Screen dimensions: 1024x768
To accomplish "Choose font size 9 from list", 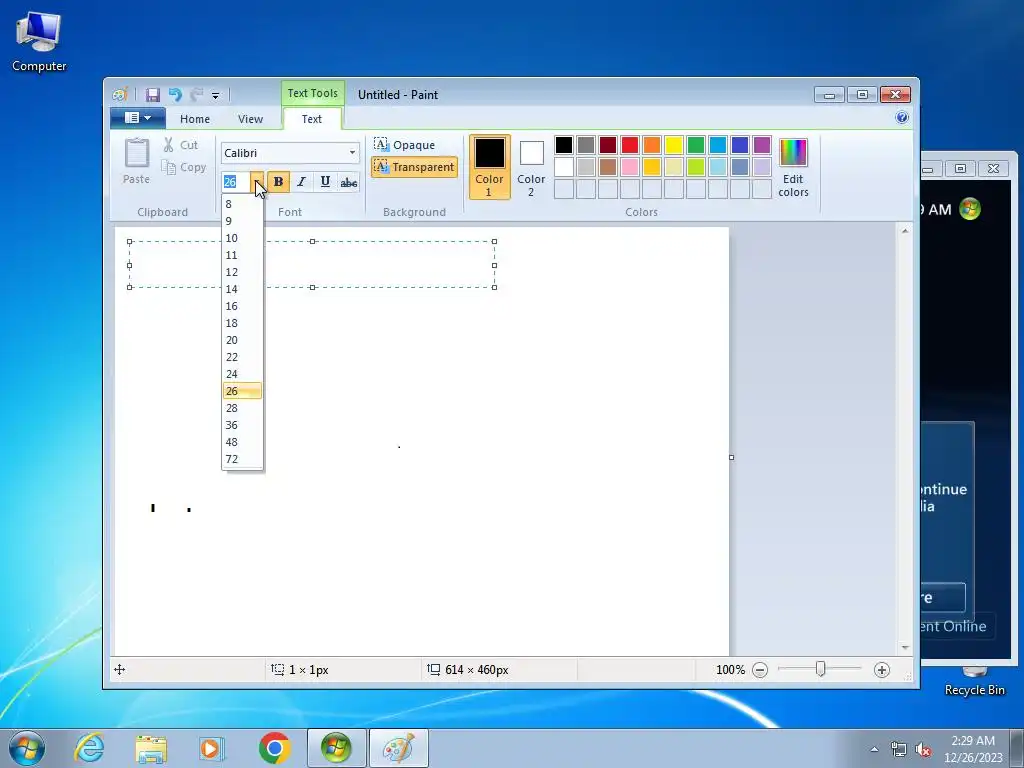I will tap(242, 221).
